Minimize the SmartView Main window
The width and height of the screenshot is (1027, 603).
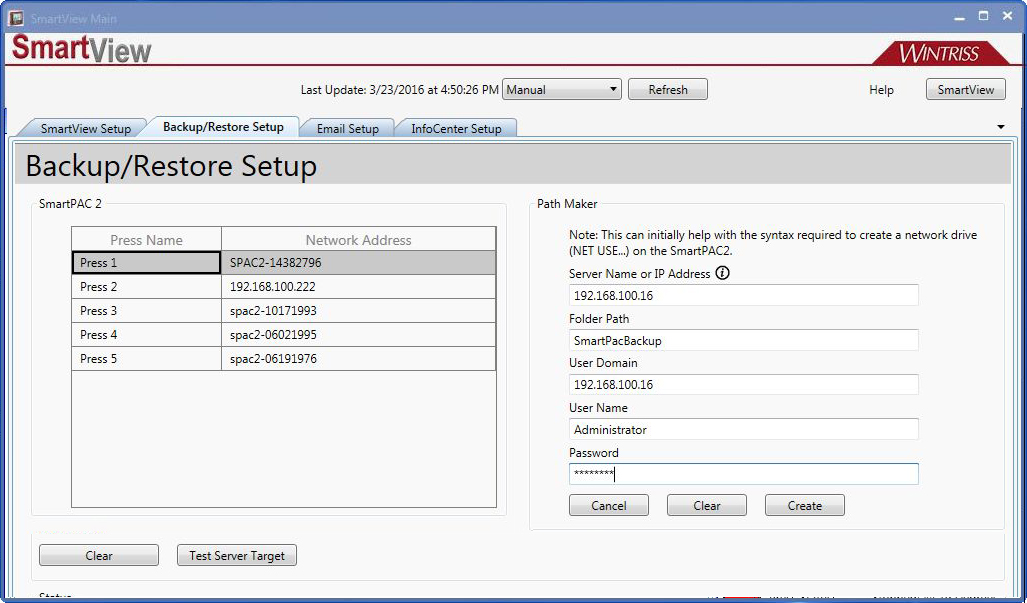(960, 17)
